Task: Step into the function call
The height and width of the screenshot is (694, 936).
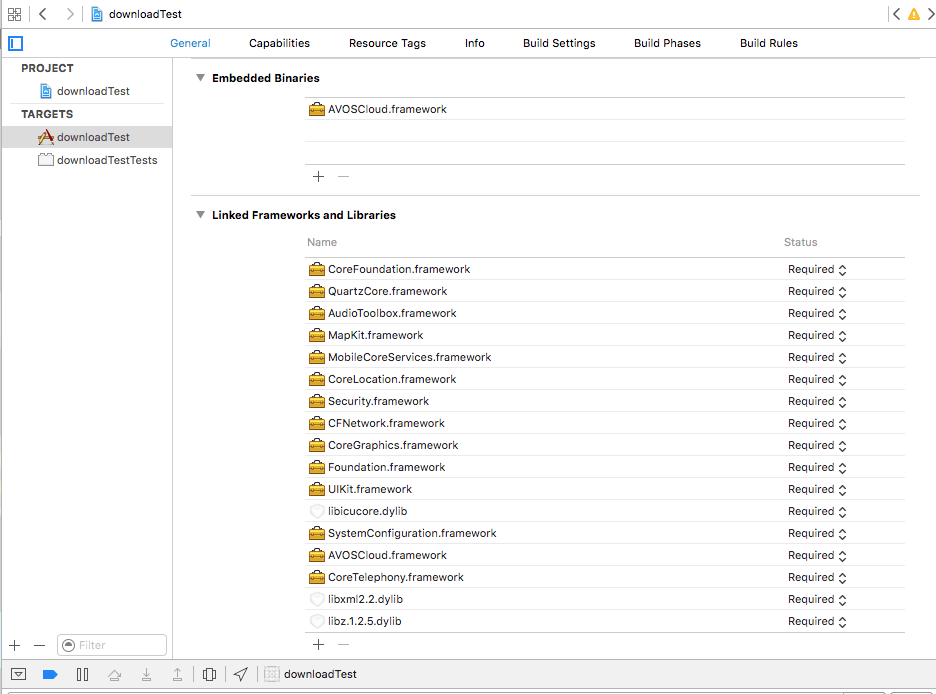Action: coord(146,674)
